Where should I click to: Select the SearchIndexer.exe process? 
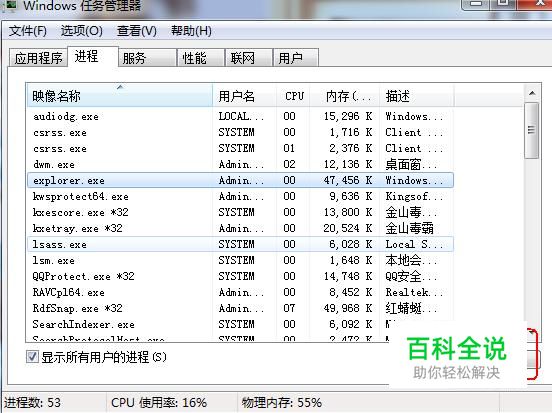pos(240,324)
